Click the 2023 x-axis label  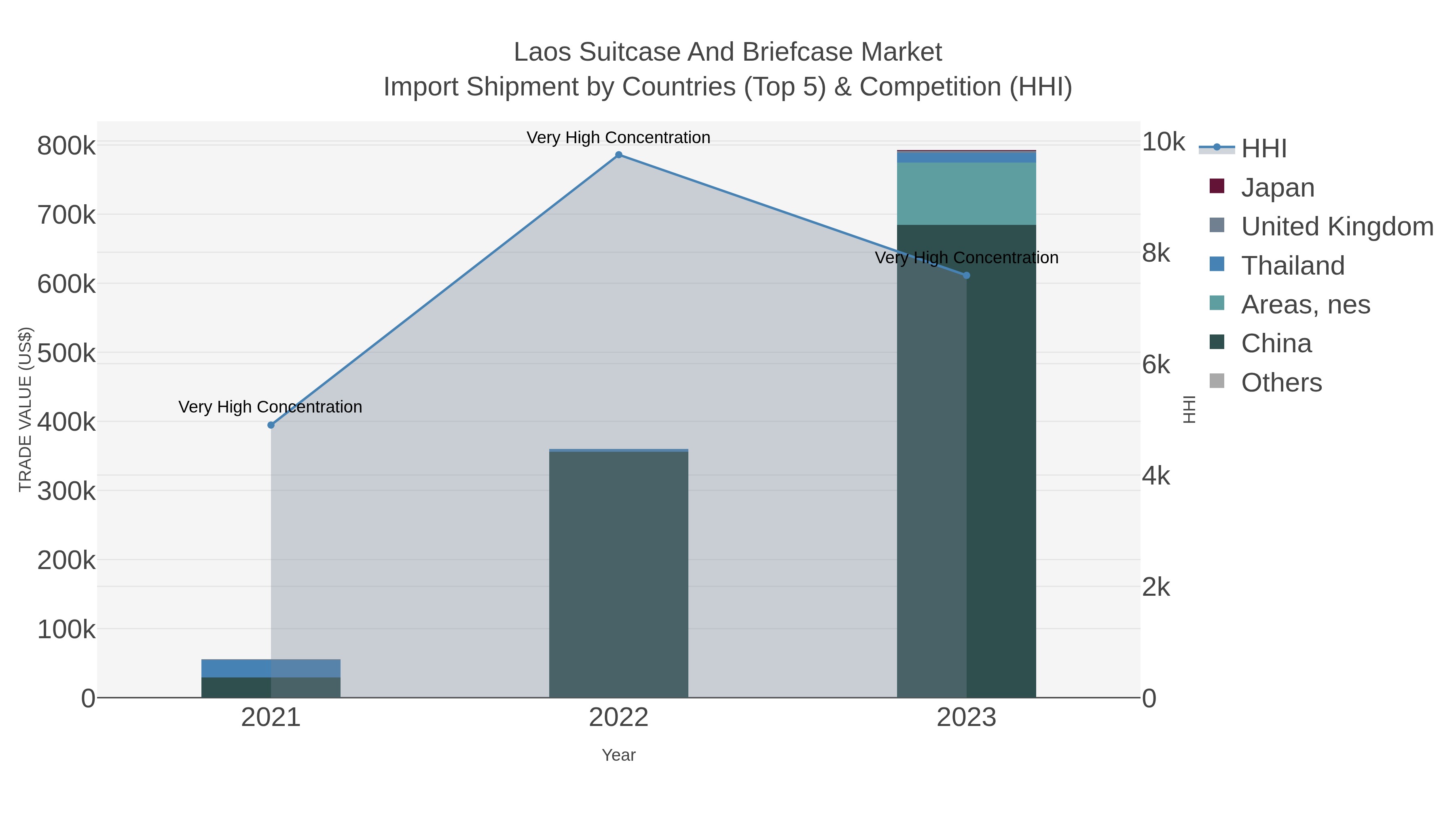pos(967,718)
